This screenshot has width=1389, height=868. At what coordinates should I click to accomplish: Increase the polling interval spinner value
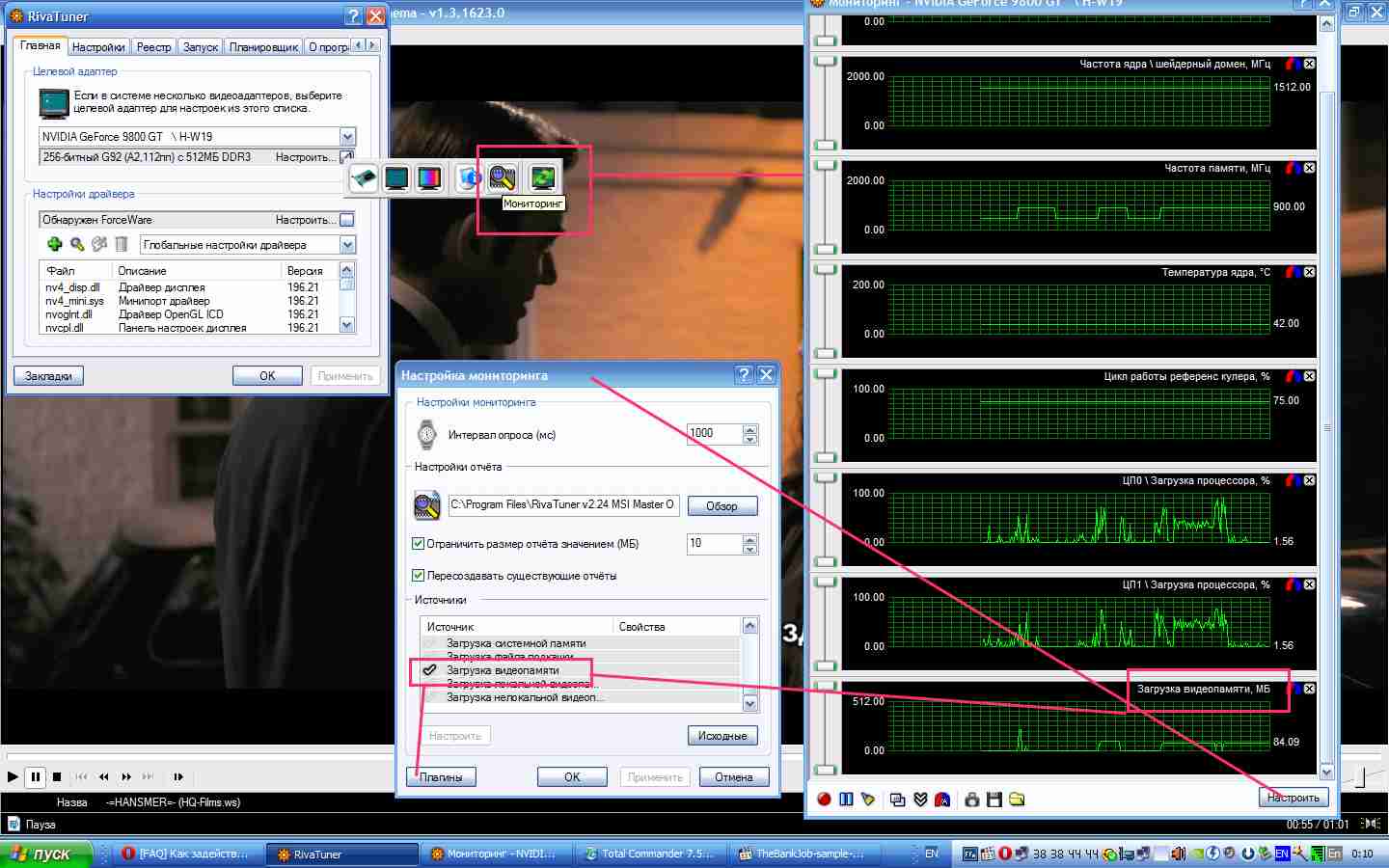point(750,429)
